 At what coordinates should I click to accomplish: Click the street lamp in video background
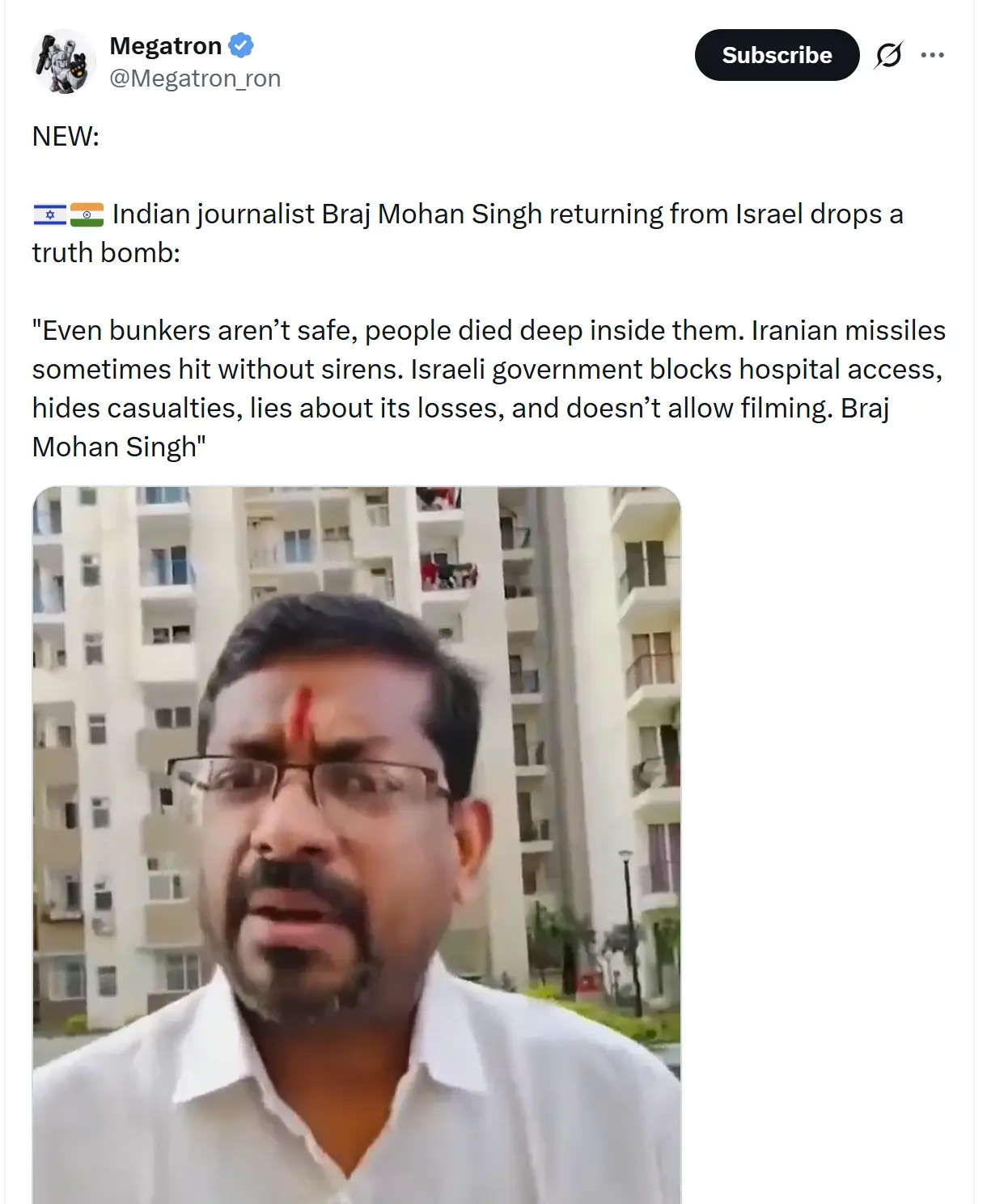(628, 922)
